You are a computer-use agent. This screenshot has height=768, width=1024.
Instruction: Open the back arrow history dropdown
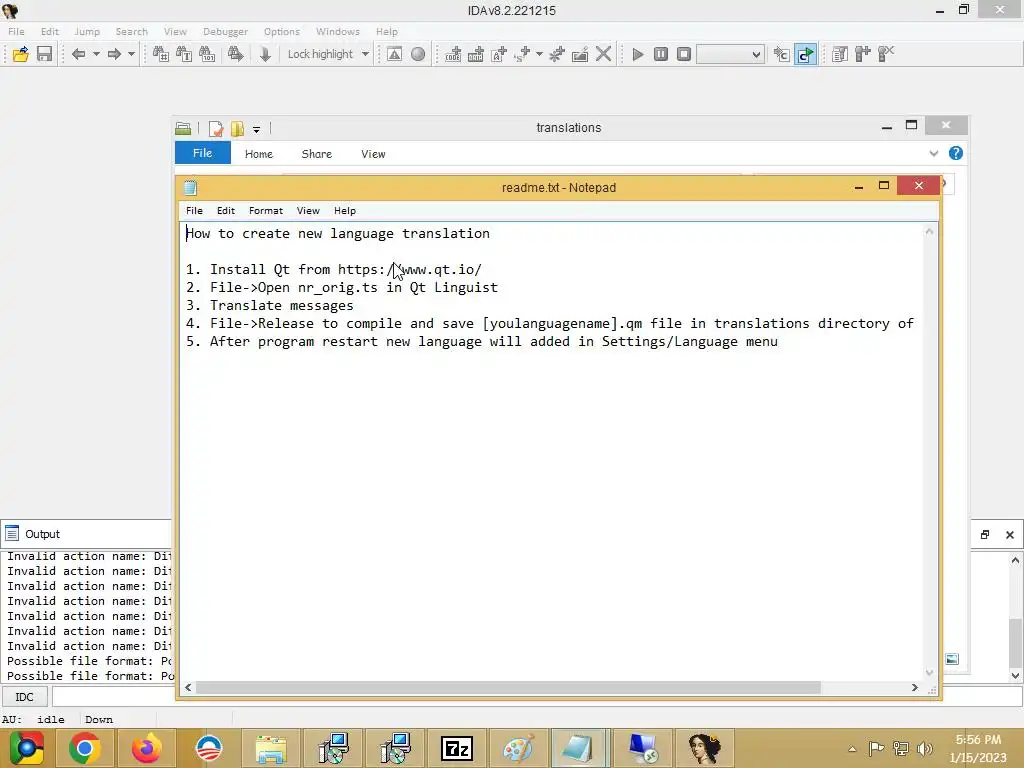(96, 54)
